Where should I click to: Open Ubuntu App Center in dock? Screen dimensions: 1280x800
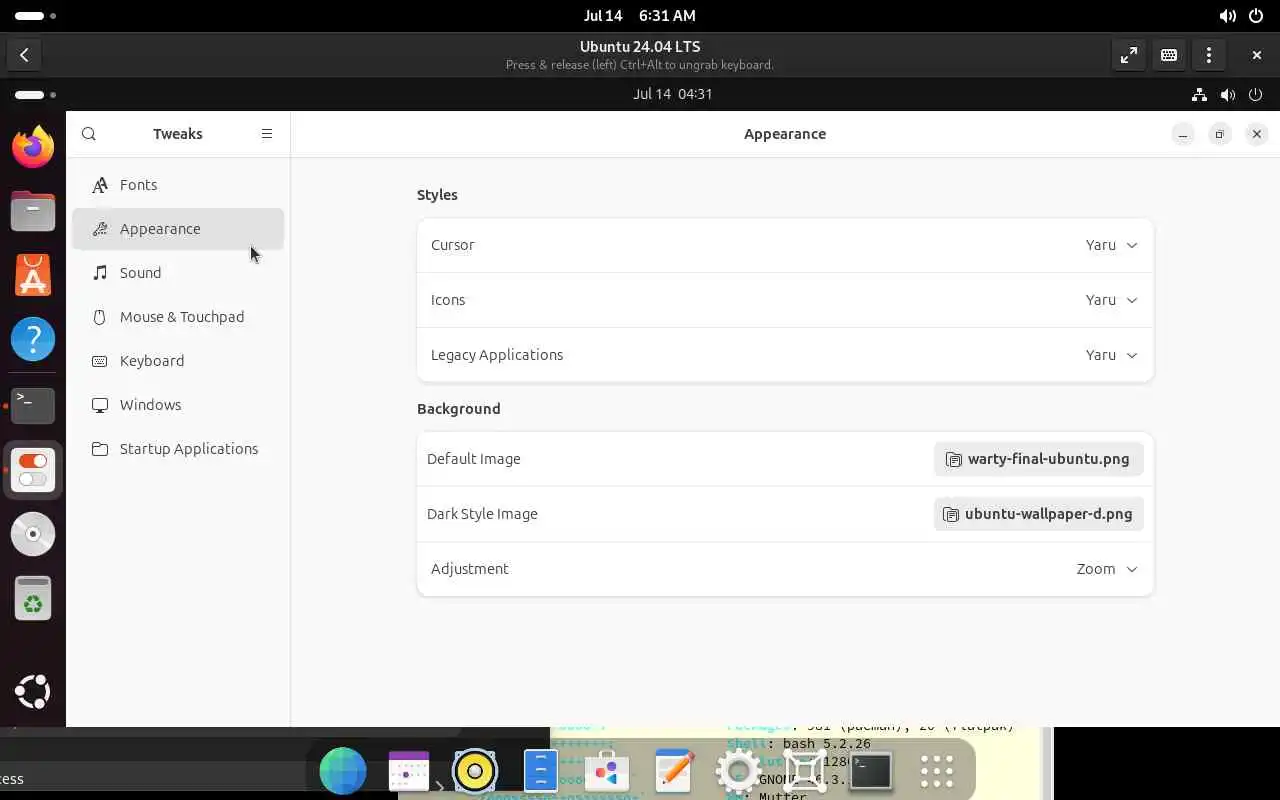pos(33,275)
